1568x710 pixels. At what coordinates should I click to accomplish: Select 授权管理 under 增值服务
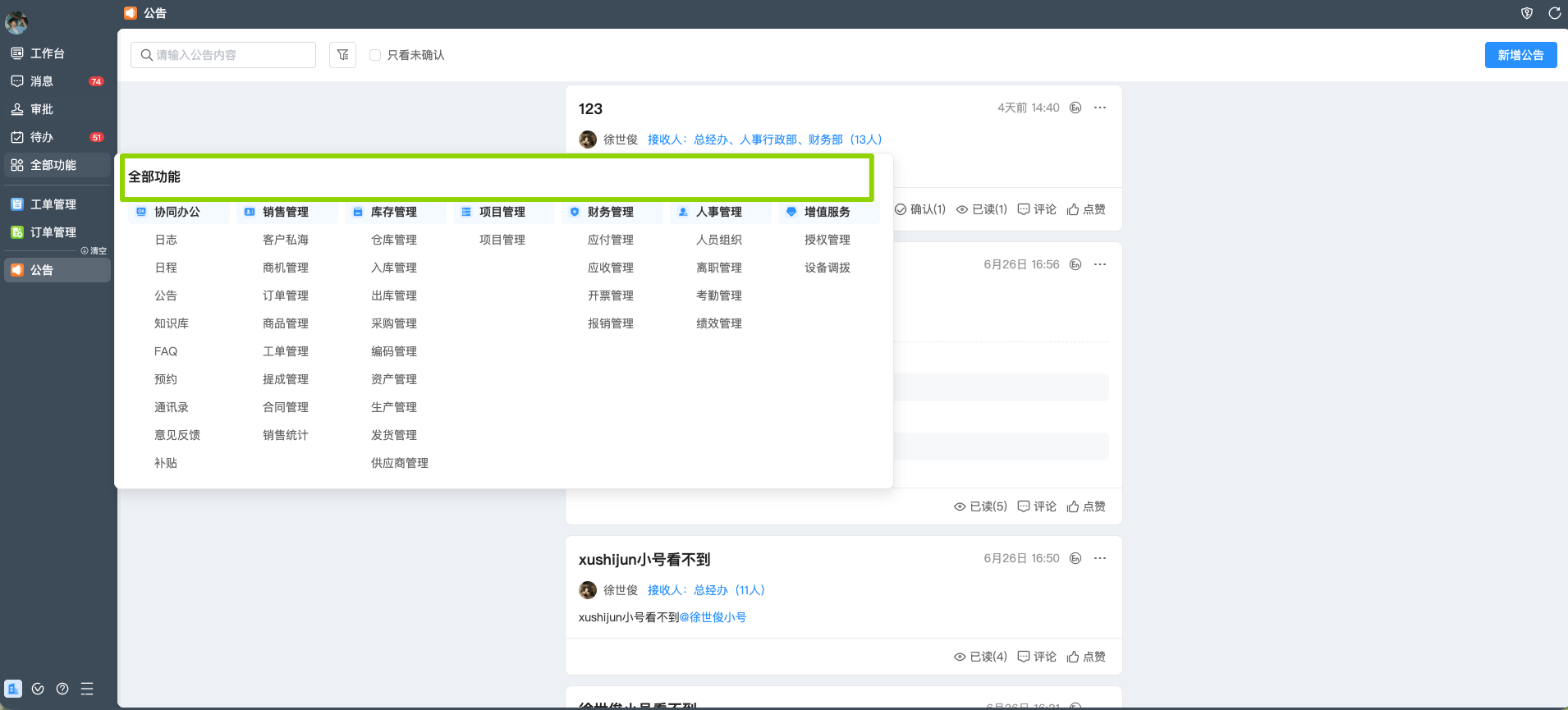(x=828, y=240)
